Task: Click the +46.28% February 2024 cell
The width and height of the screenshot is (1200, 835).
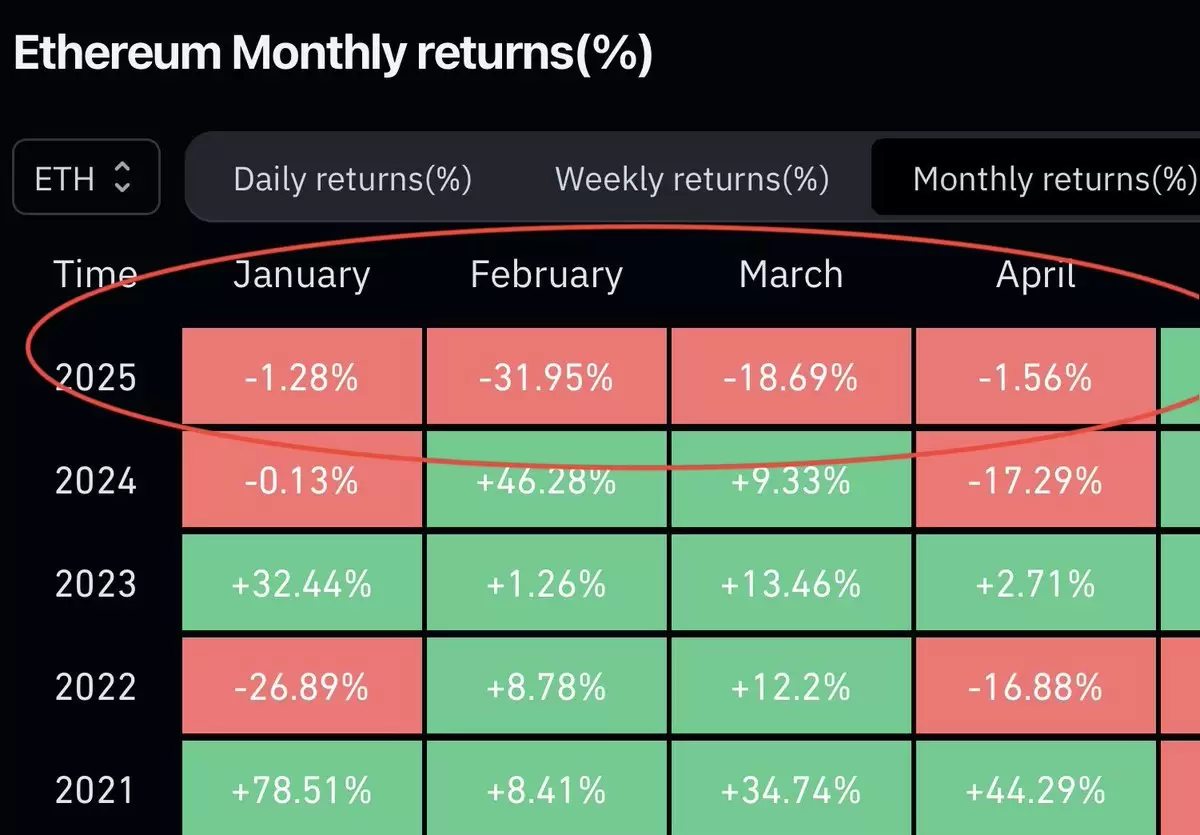Action: pos(546,480)
